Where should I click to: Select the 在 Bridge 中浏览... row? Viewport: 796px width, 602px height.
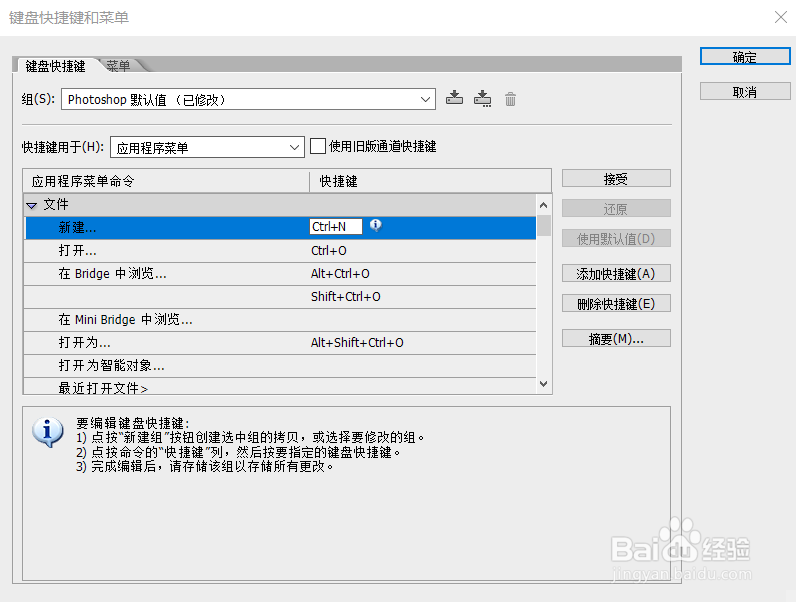pyautogui.click(x=280, y=274)
